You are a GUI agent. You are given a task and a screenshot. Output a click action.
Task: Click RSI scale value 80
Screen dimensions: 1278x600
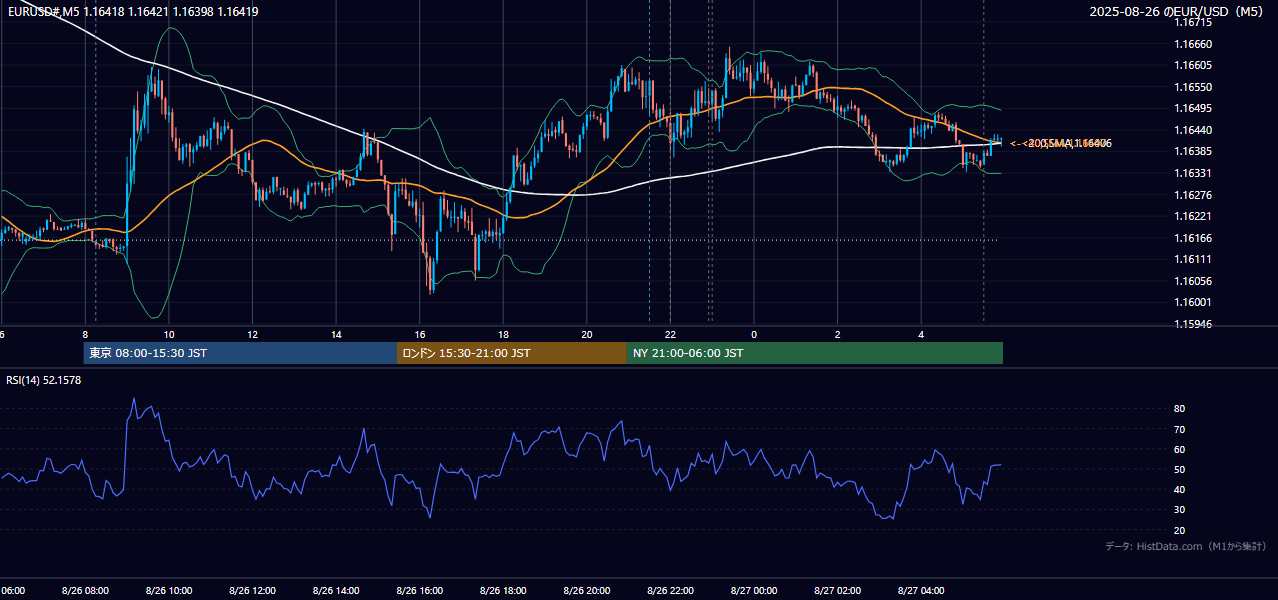[1179, 409]
